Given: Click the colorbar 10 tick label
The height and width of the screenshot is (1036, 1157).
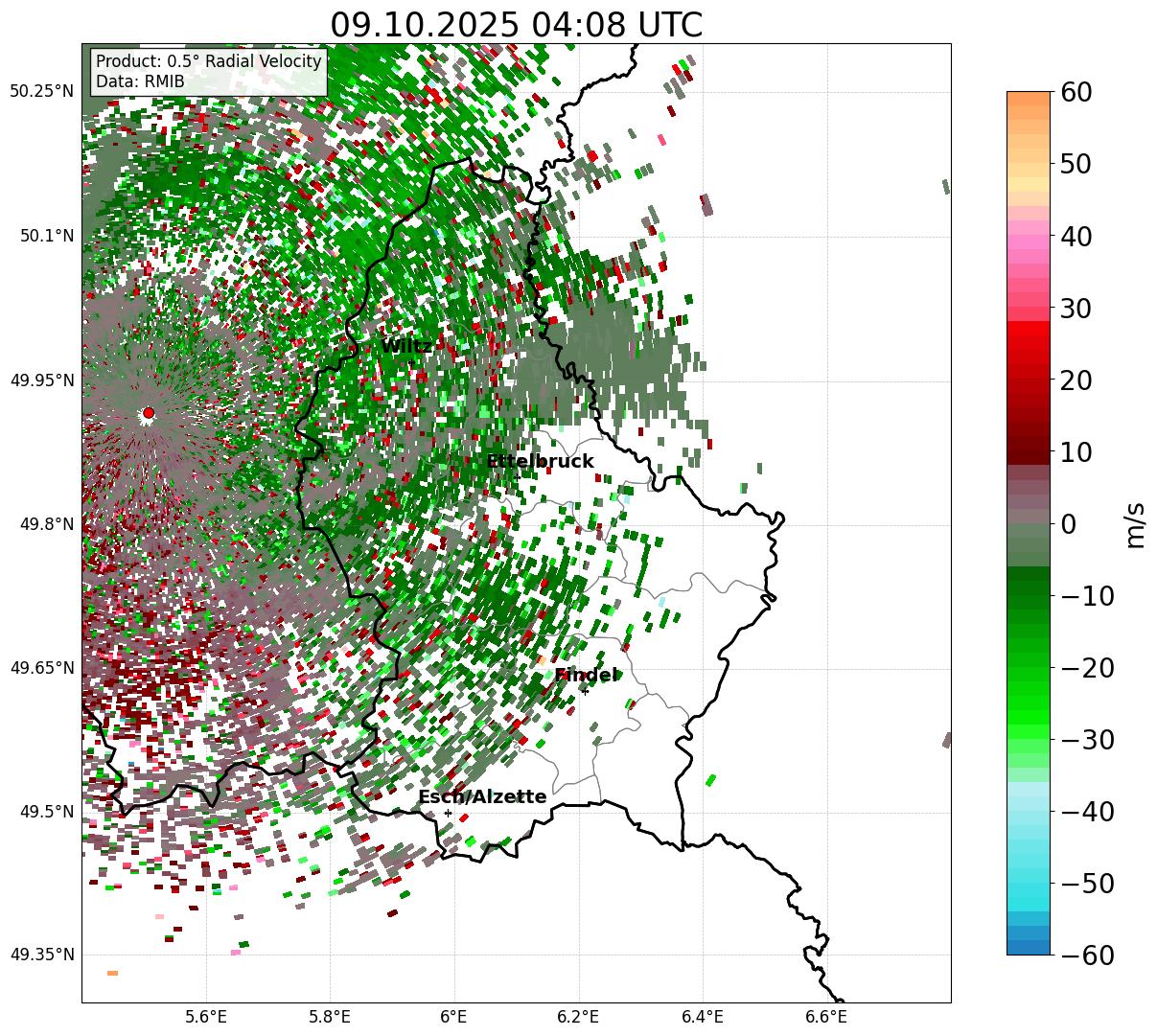Looking at the screenshot, I should (x=1075, y=451).
